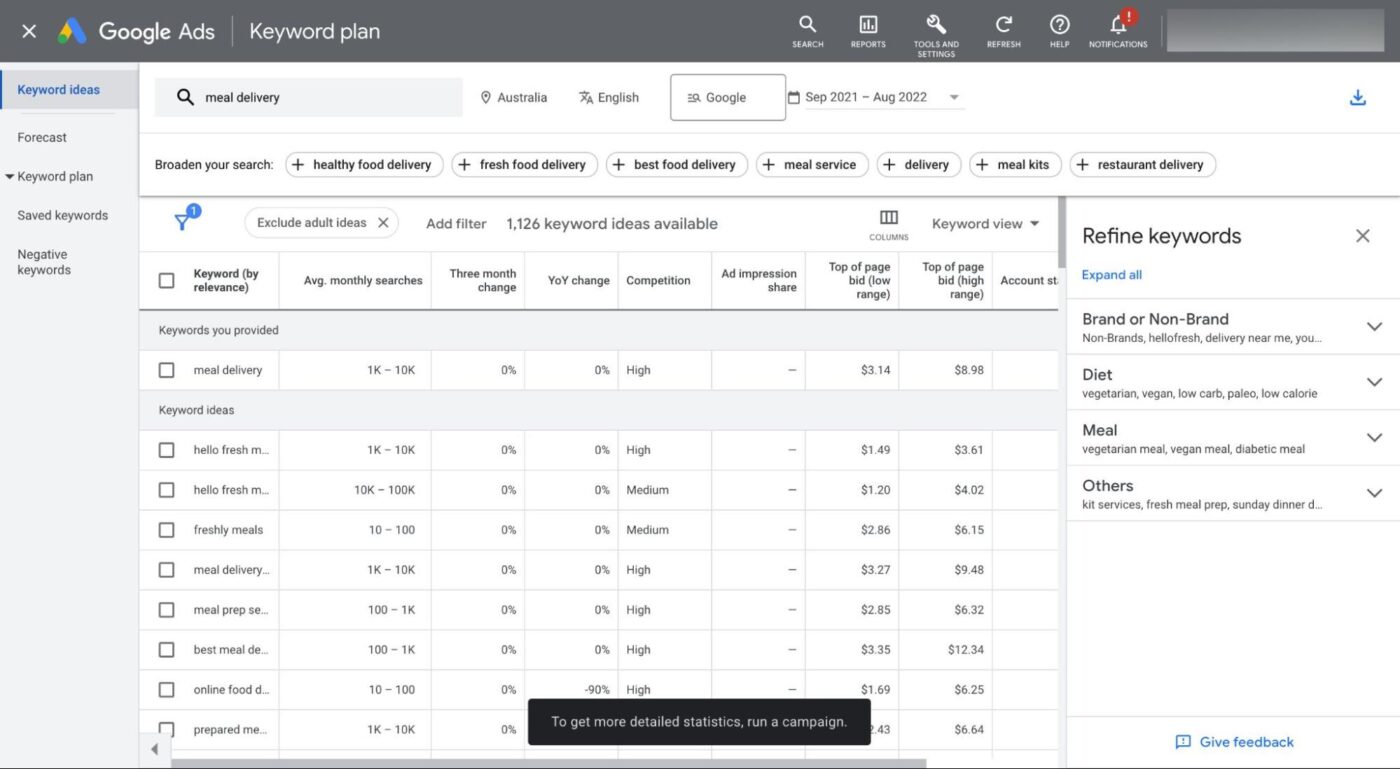Click the Reports icon
This screenshot has height=769, width=1400.
867,30
